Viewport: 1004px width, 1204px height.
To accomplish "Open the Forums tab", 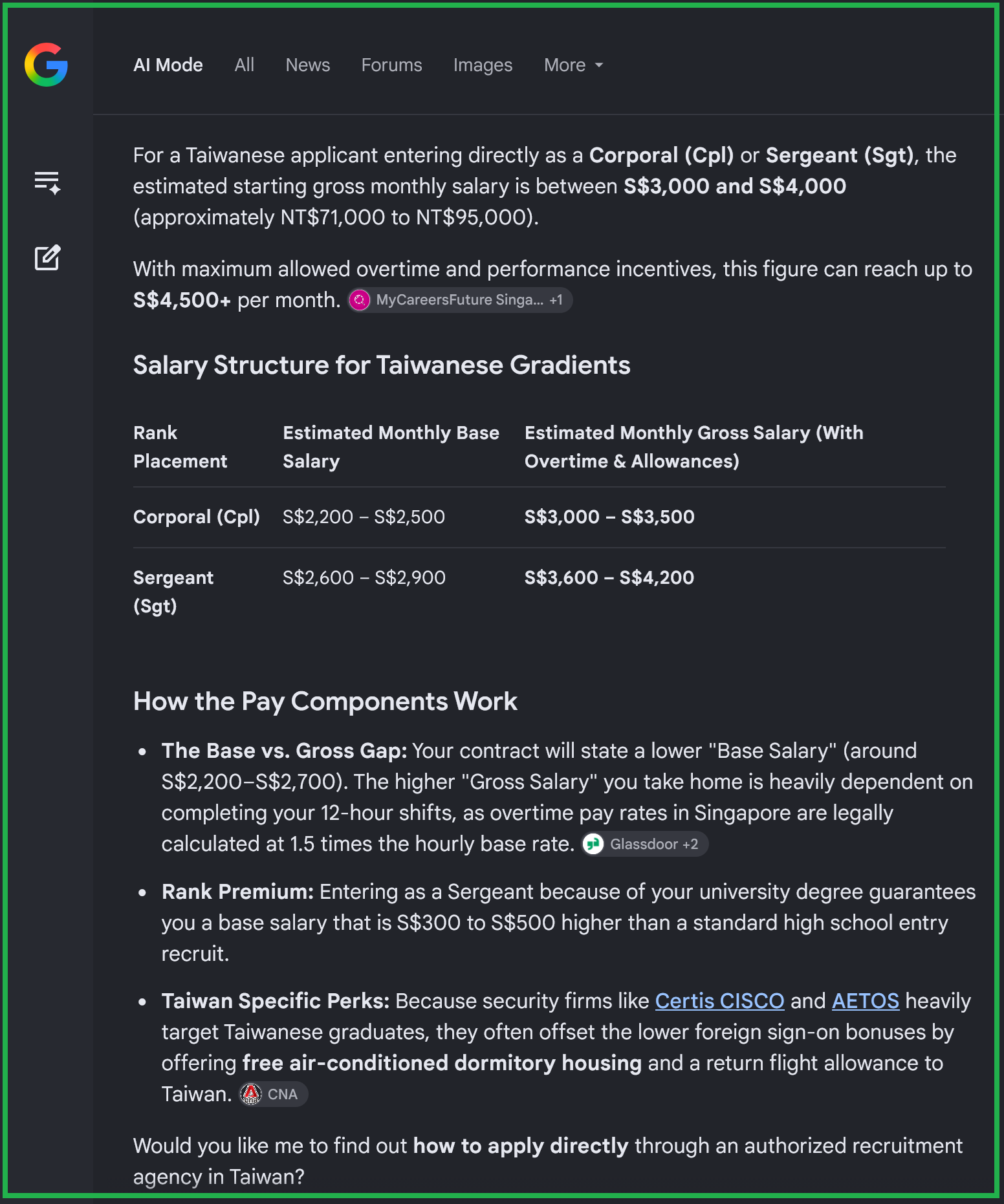I will click(x=391, y=65).
